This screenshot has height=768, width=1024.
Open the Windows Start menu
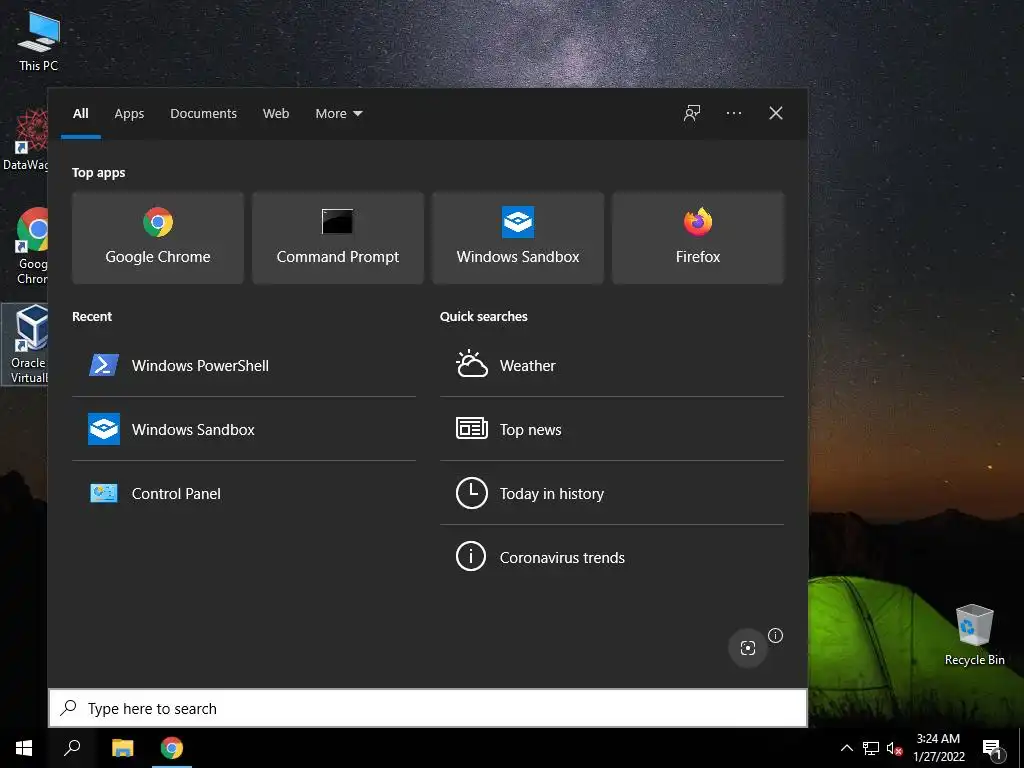click(x=24, y=748)
